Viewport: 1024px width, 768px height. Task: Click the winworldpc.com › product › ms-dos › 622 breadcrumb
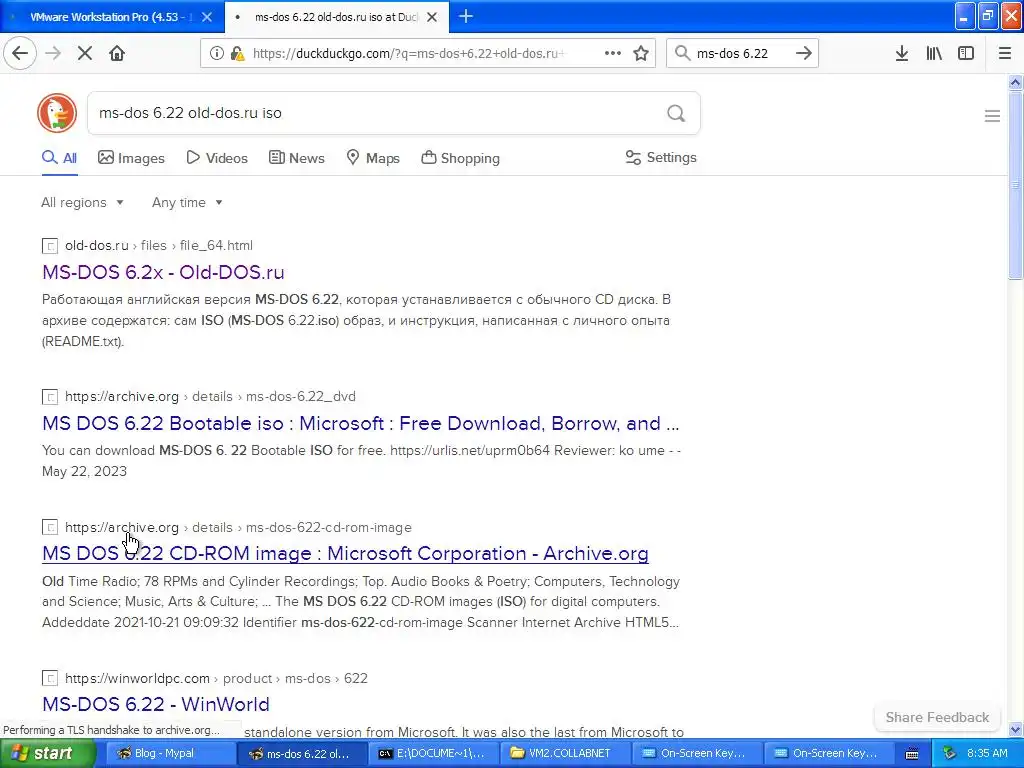[x=216, y=679]
